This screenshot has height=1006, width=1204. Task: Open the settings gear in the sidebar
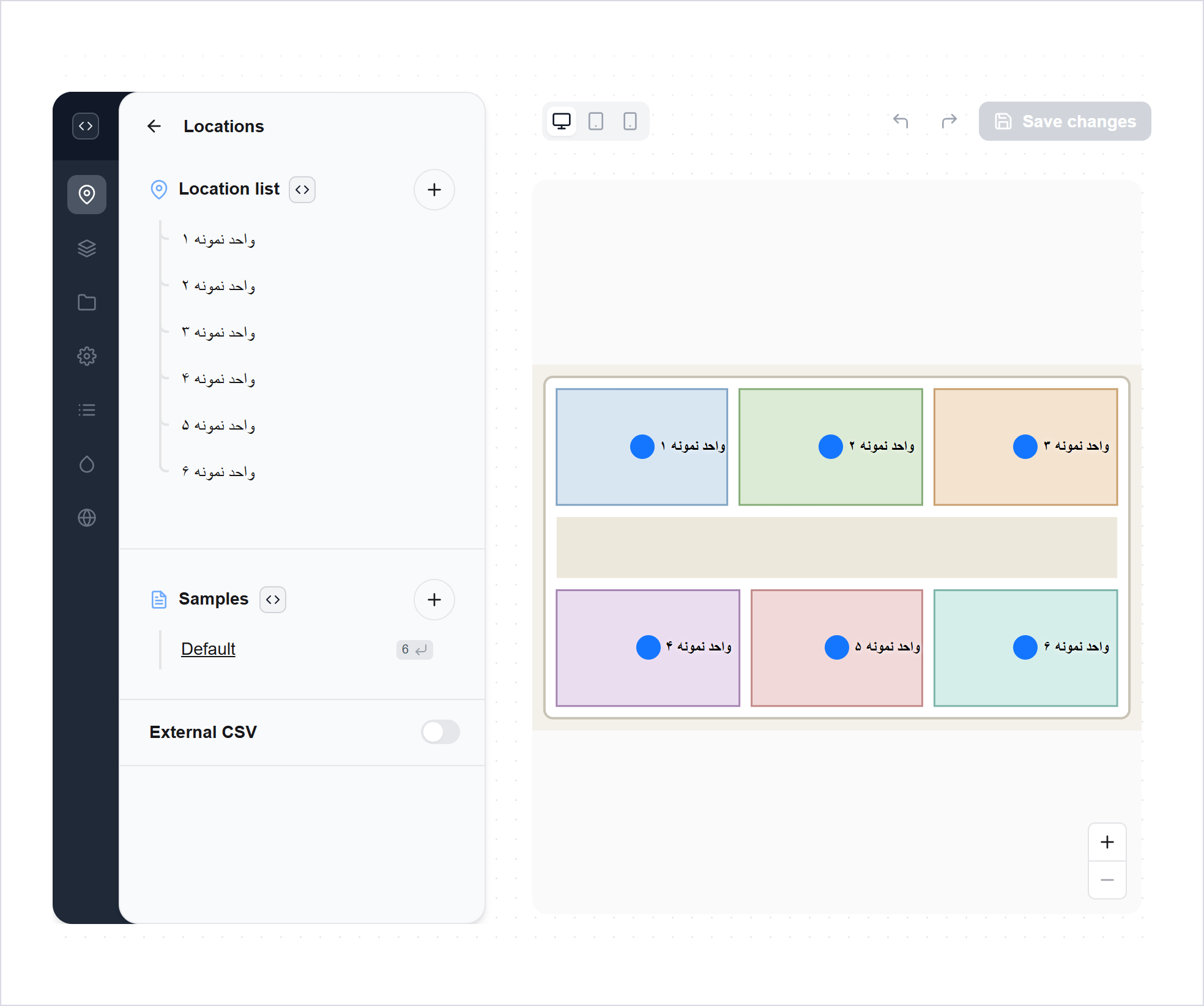[87, 356]
